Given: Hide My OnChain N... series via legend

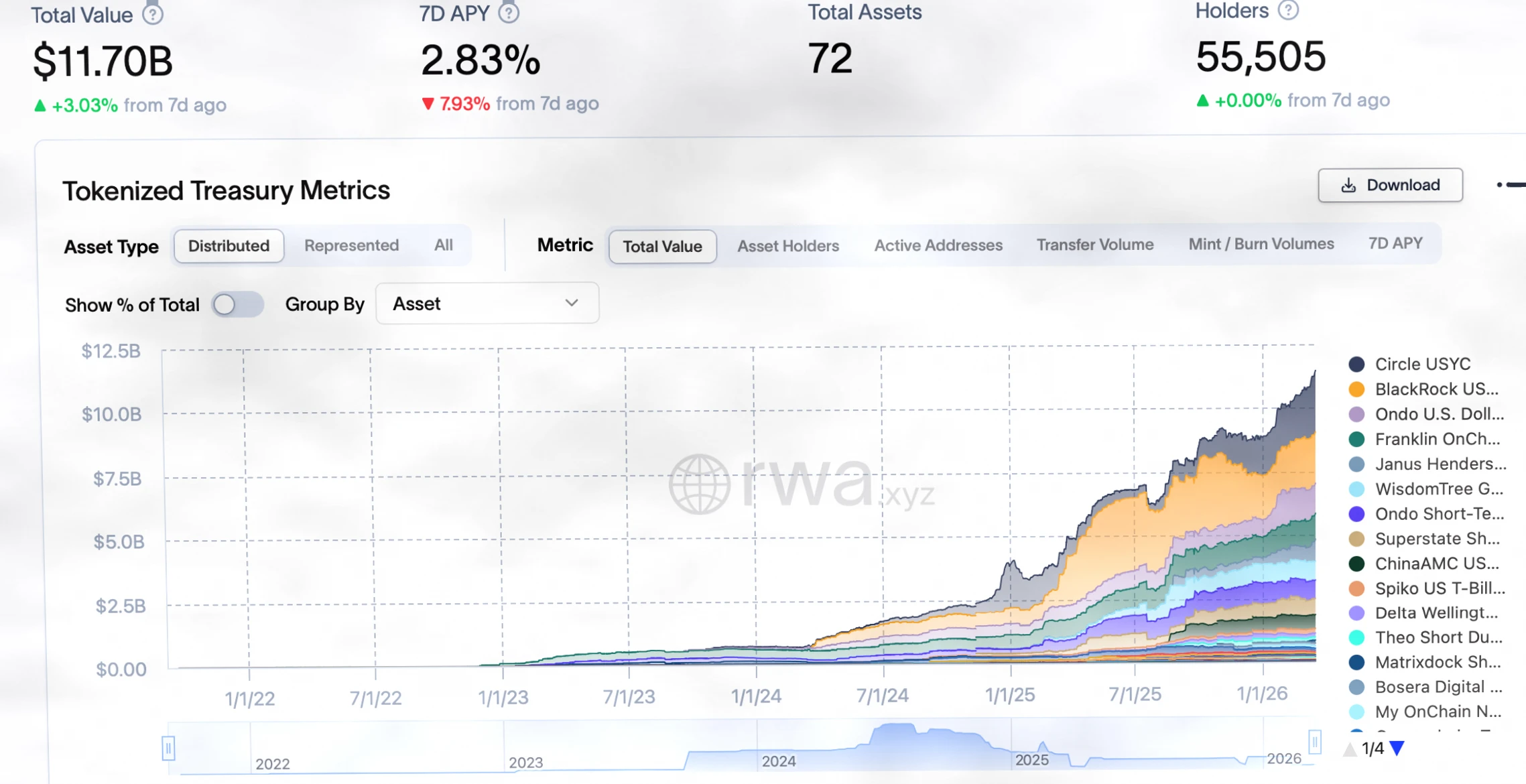Looking at the screenshot, I should [x=1425, y=712].
